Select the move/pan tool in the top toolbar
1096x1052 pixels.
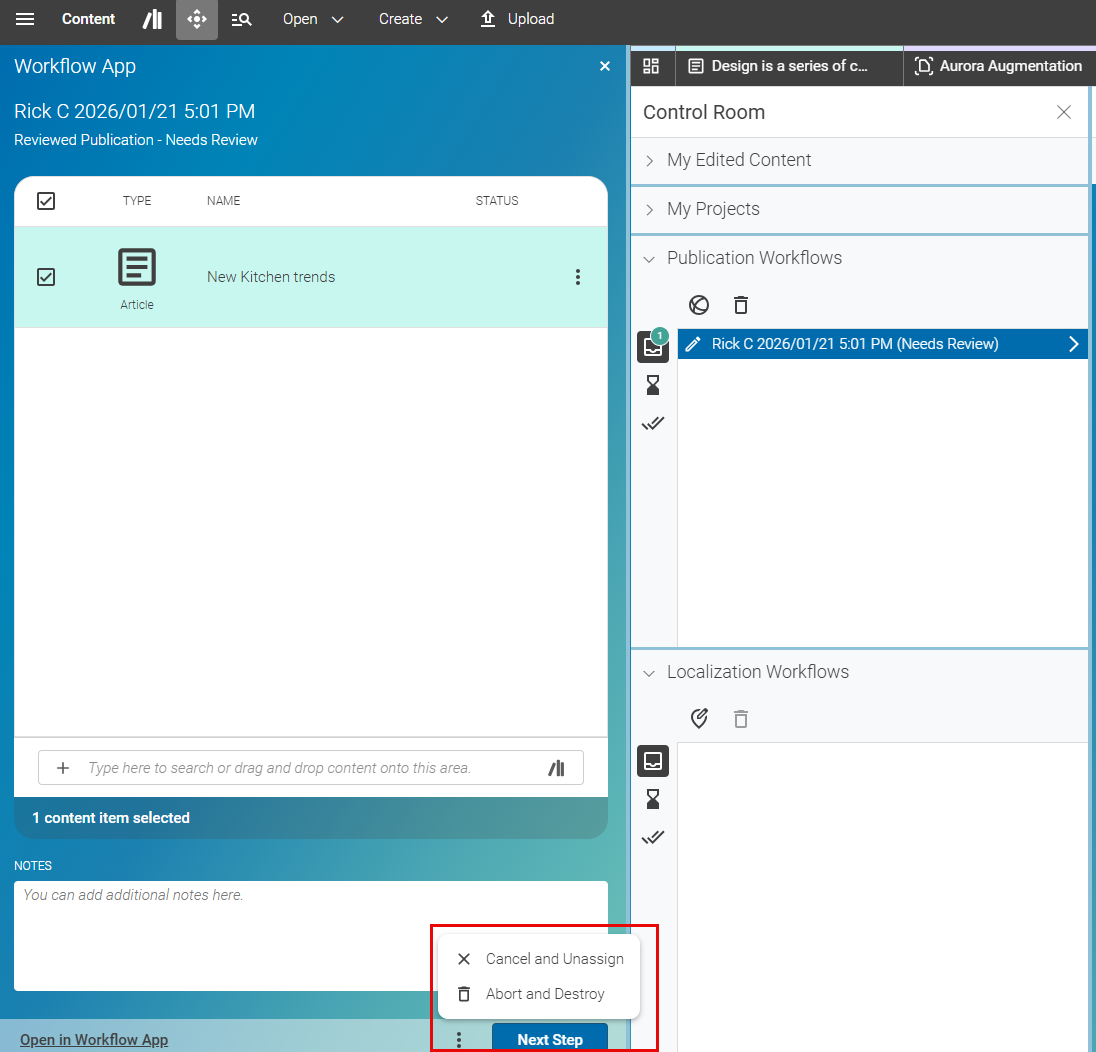(x=196, y=19)
